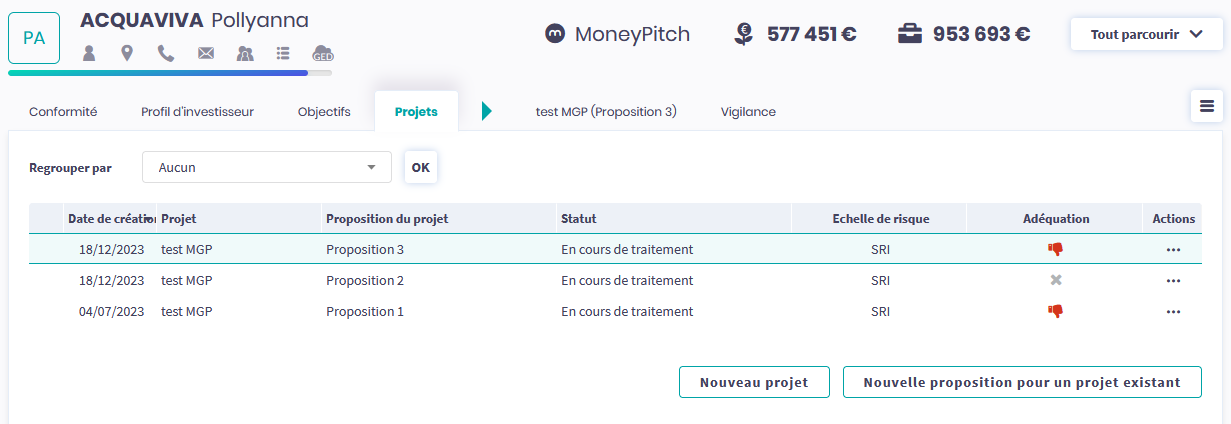Click the hamburger menu icon at right

pyautogui.click(x=1207, y=106)
